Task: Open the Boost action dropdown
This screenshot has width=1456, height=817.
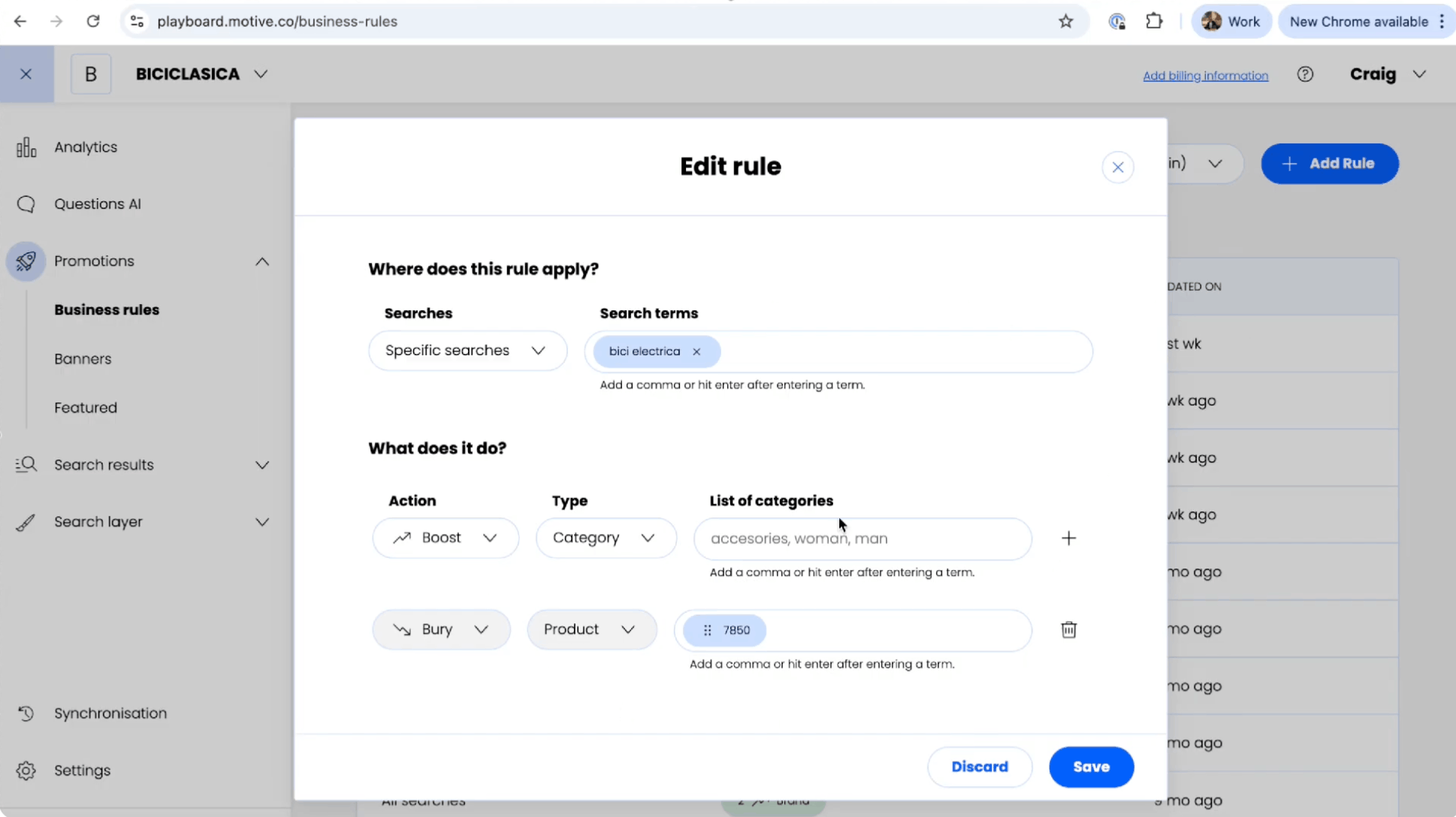Action: (x=446, y=538)
